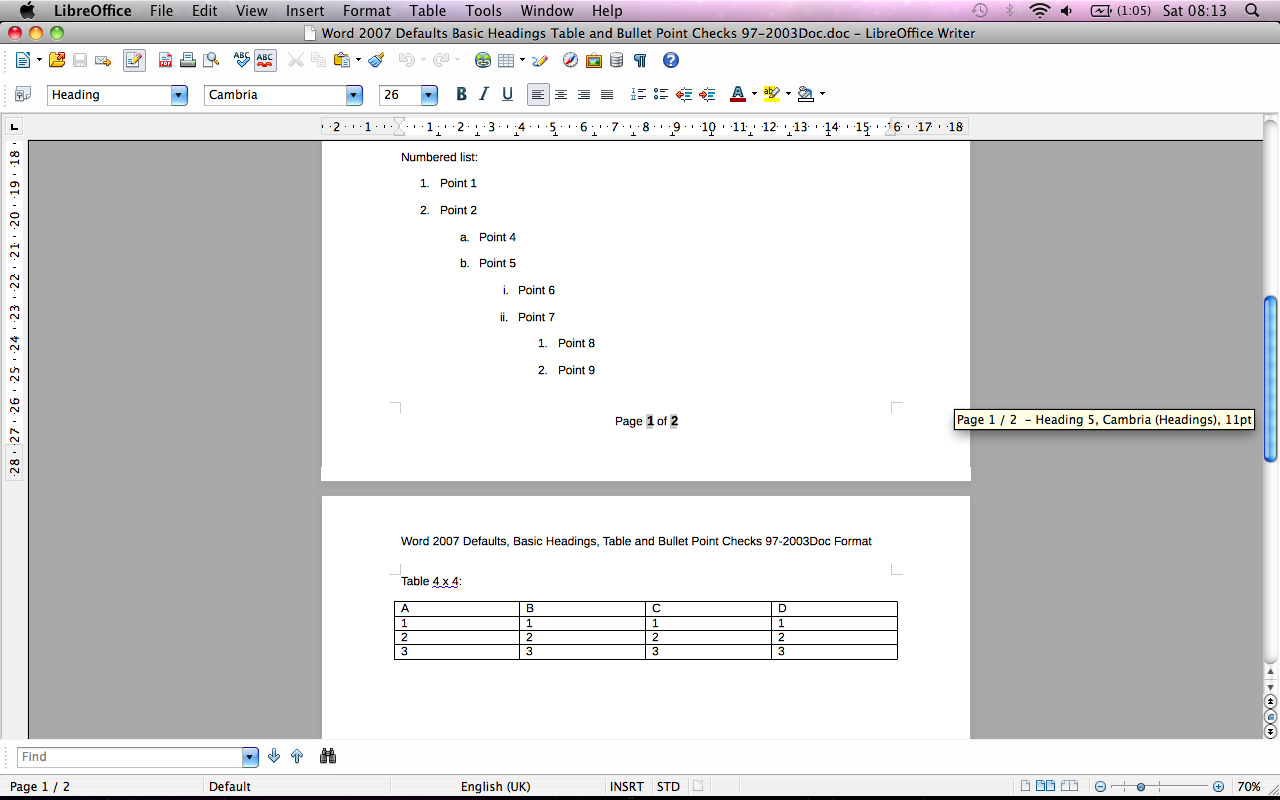Toggle Formatting Marks (pilcrow) display
Screen dimensions: 1280x800
(640, 60)
